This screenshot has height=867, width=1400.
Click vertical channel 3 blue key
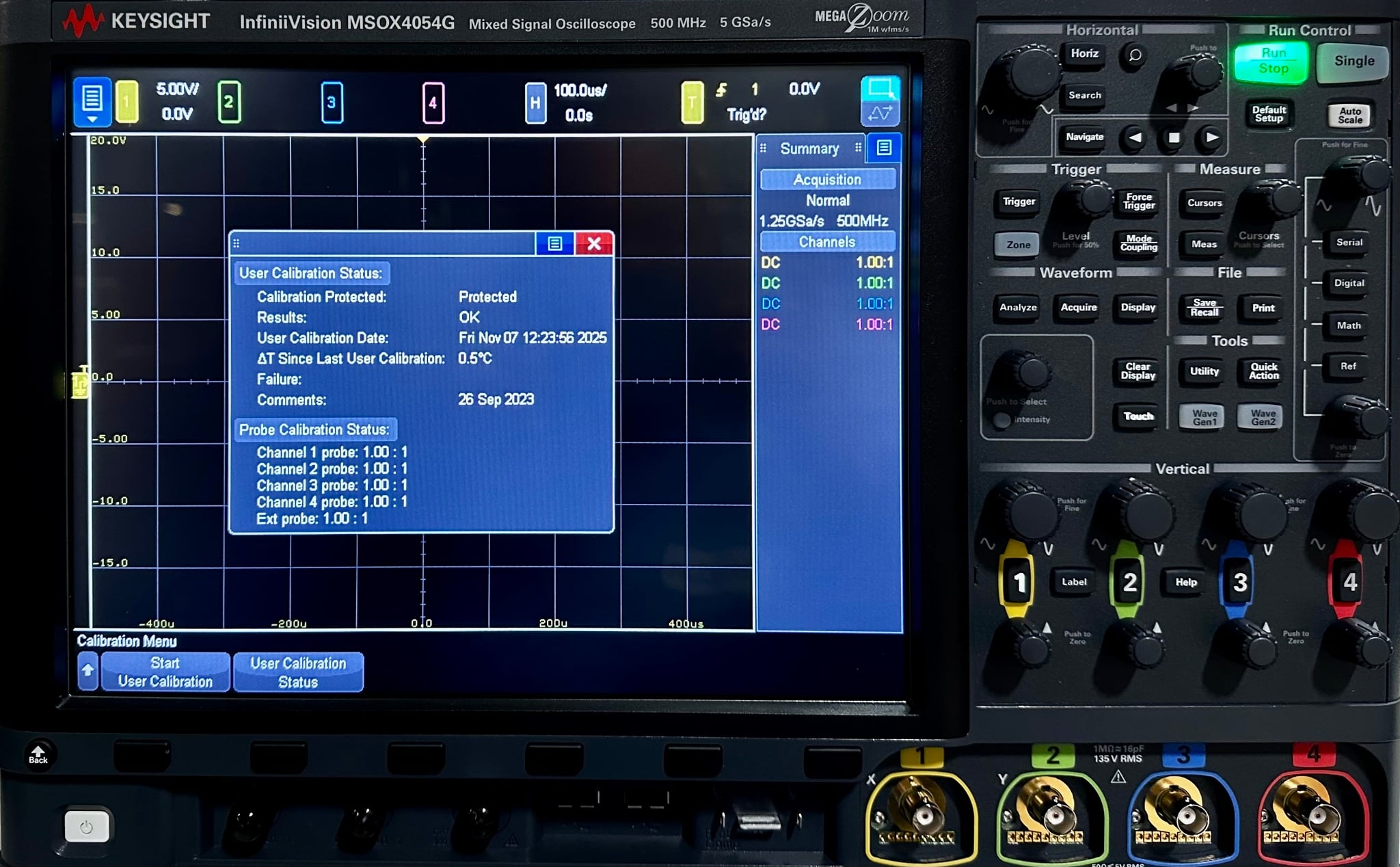coord(1239,583)
